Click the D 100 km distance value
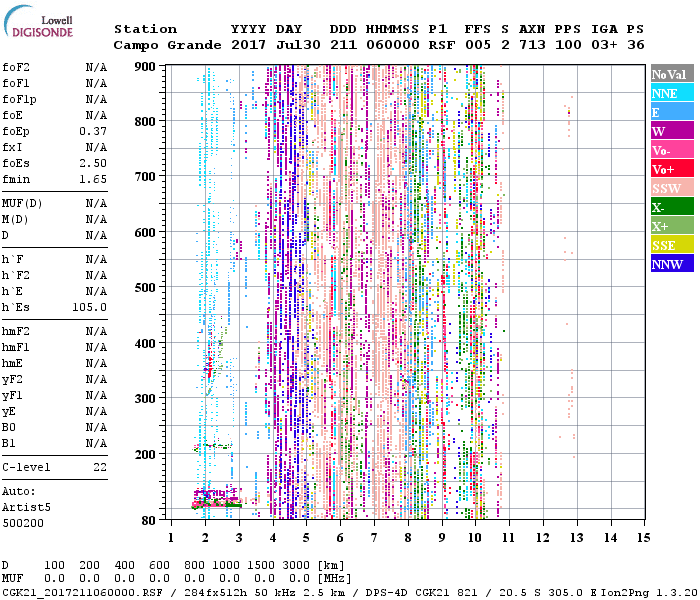 54,565
